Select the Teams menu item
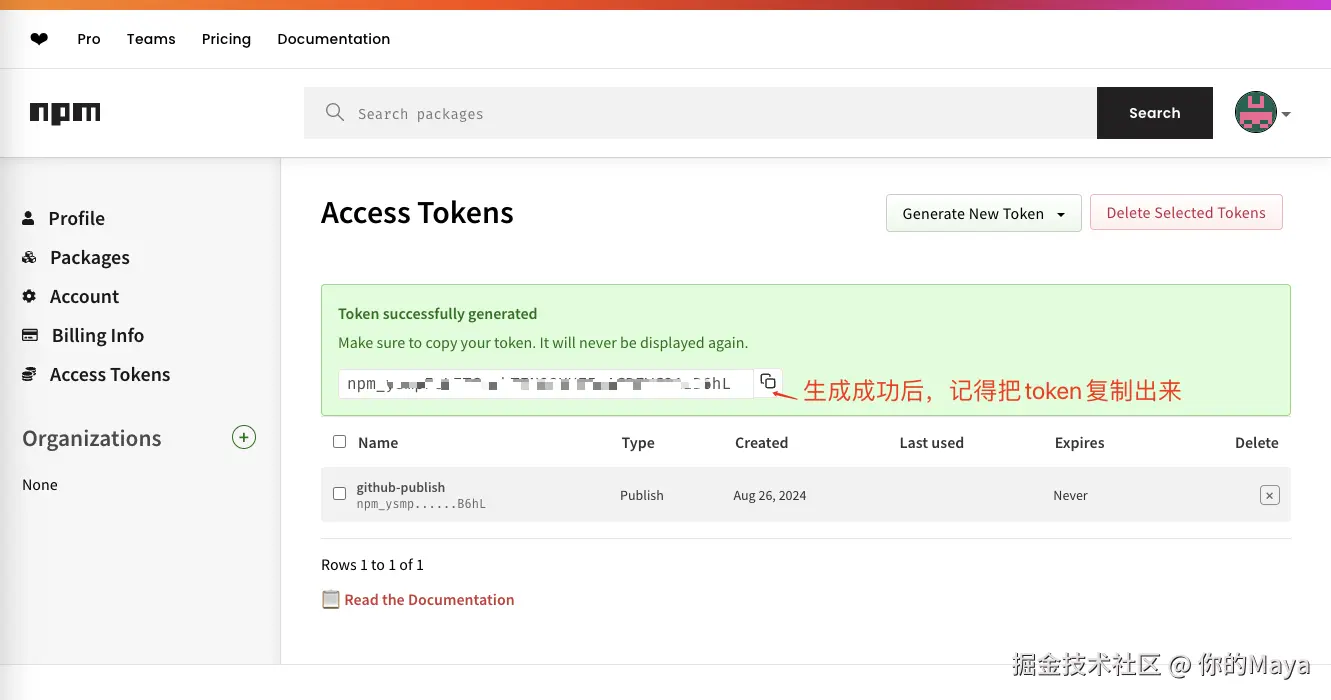This screenshot has width=1331, height=700. [x=150, y=39]
